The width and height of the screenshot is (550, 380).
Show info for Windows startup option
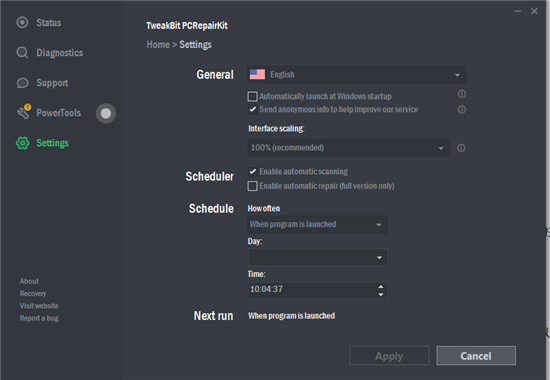(x=462, y=94)
